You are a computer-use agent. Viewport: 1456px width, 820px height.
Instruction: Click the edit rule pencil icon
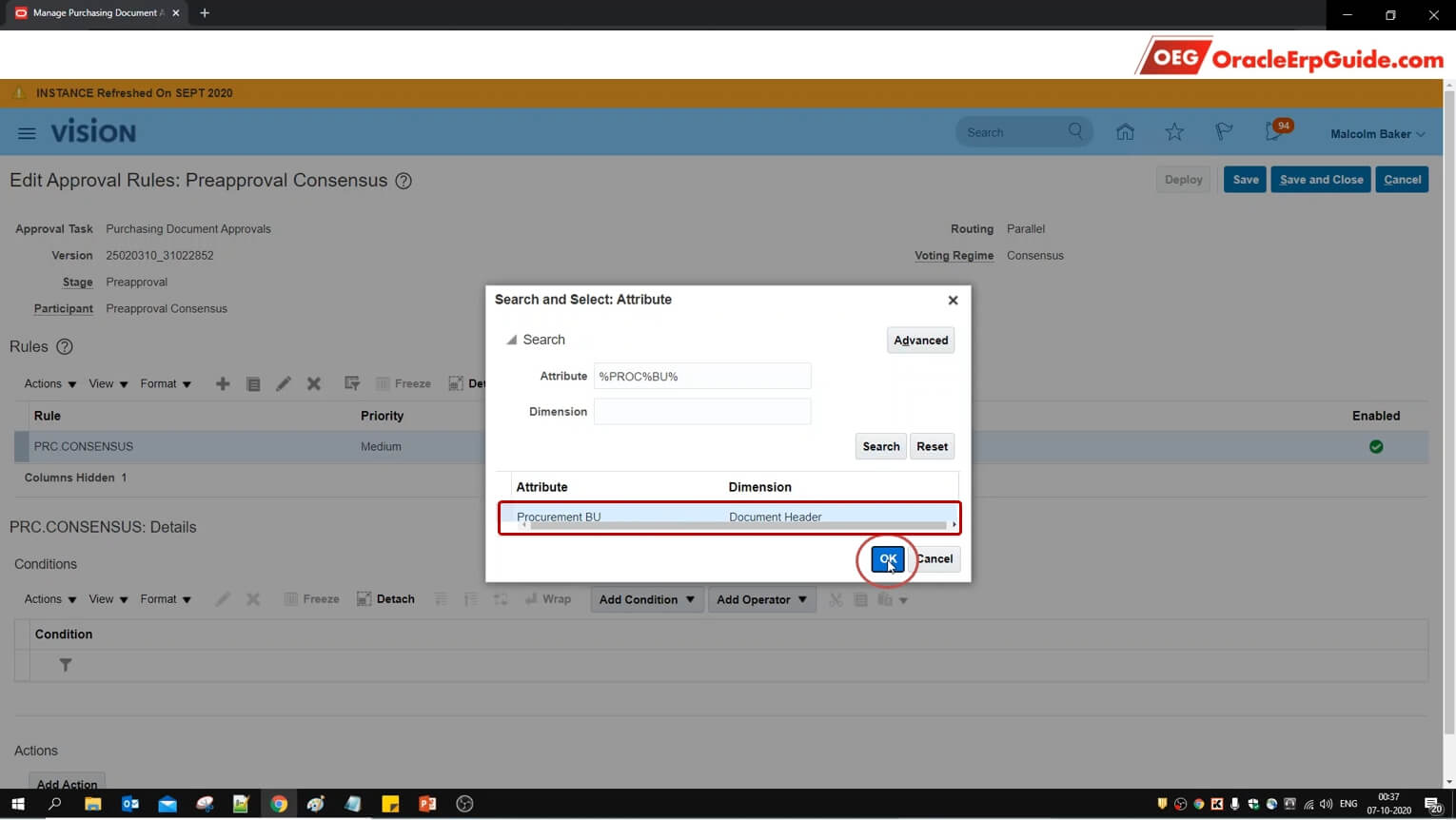(x=284, y=383)
